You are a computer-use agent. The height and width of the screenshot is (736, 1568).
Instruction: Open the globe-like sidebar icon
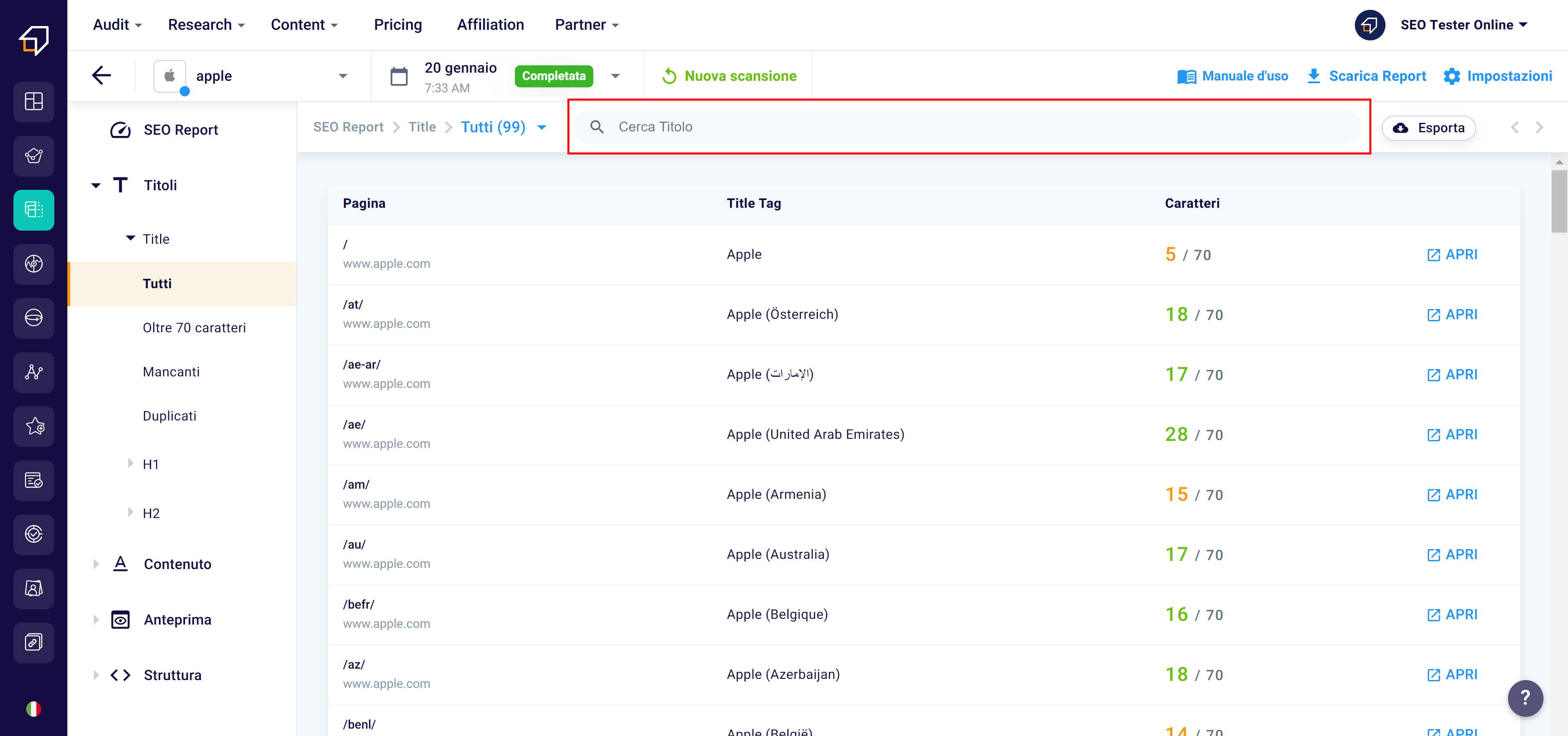[33, 318]
